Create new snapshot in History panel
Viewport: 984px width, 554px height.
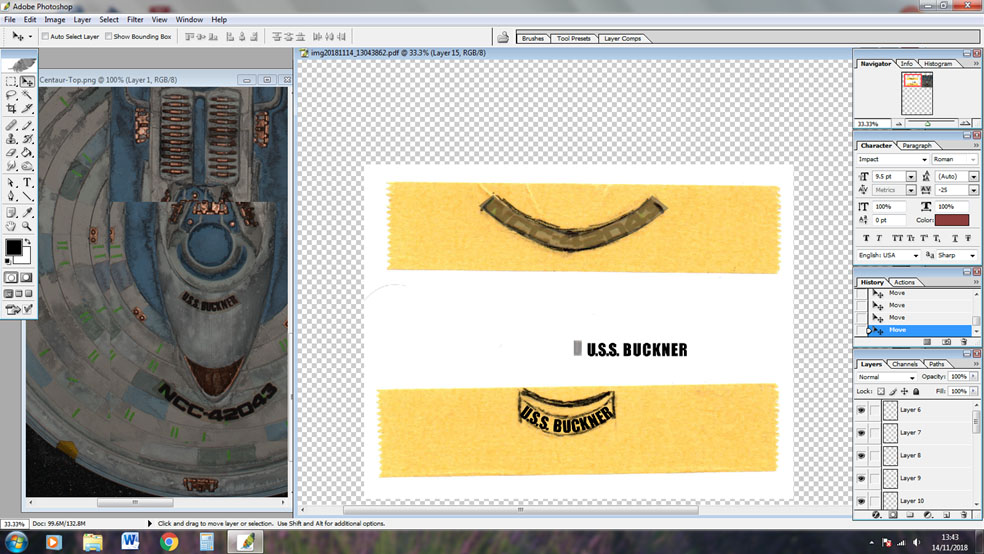coord(946,342)
